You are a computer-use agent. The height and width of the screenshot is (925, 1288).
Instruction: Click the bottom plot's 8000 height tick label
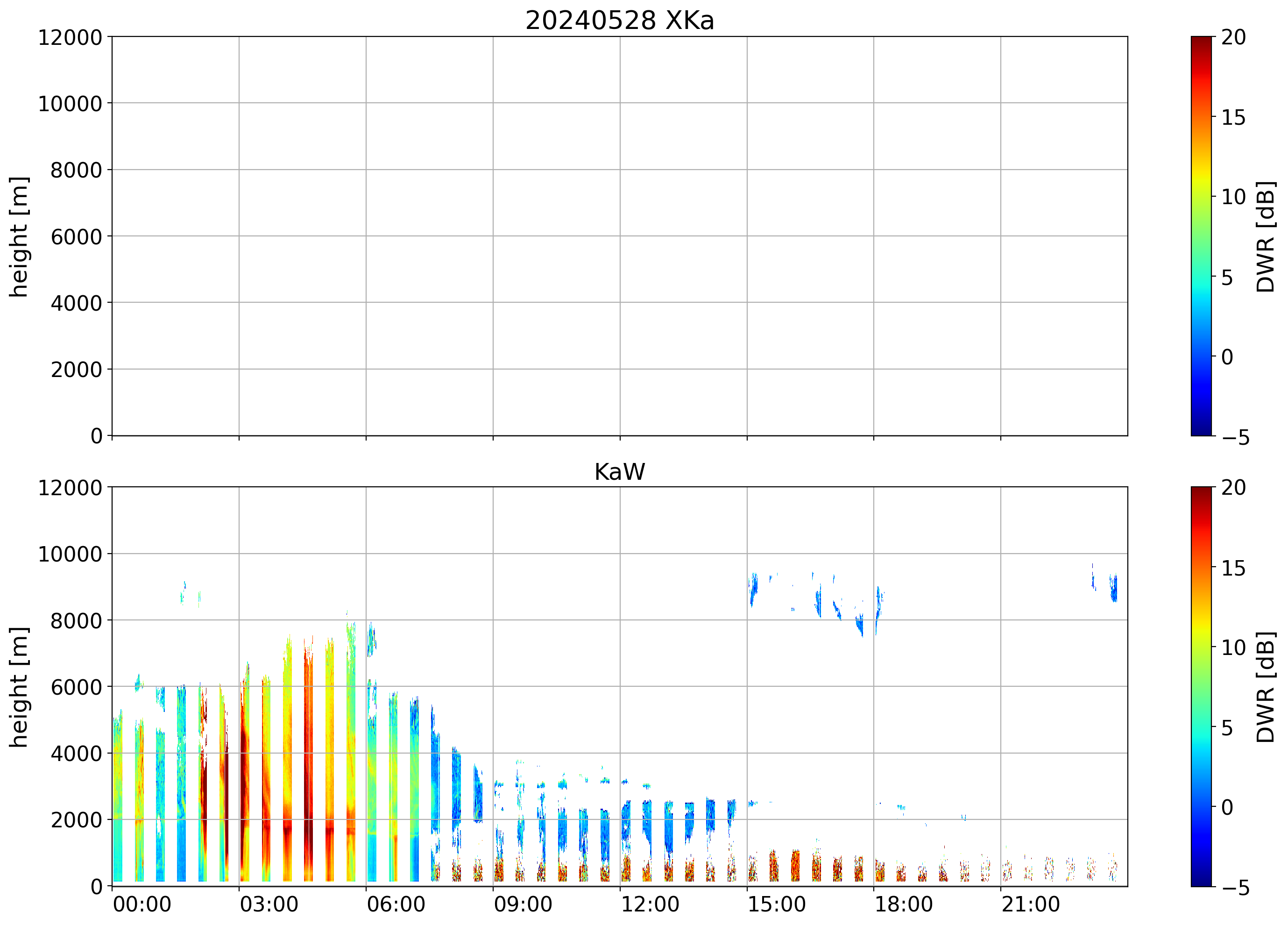tap(76, 620)
